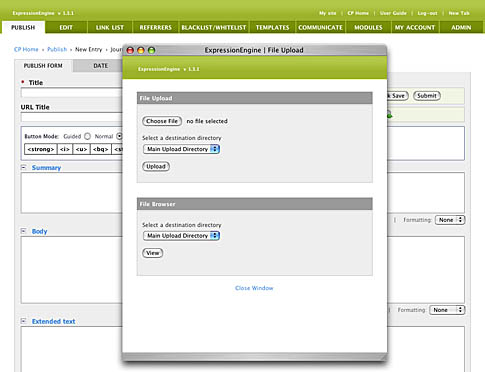Switch to the EDIT navigation tab

66,27
